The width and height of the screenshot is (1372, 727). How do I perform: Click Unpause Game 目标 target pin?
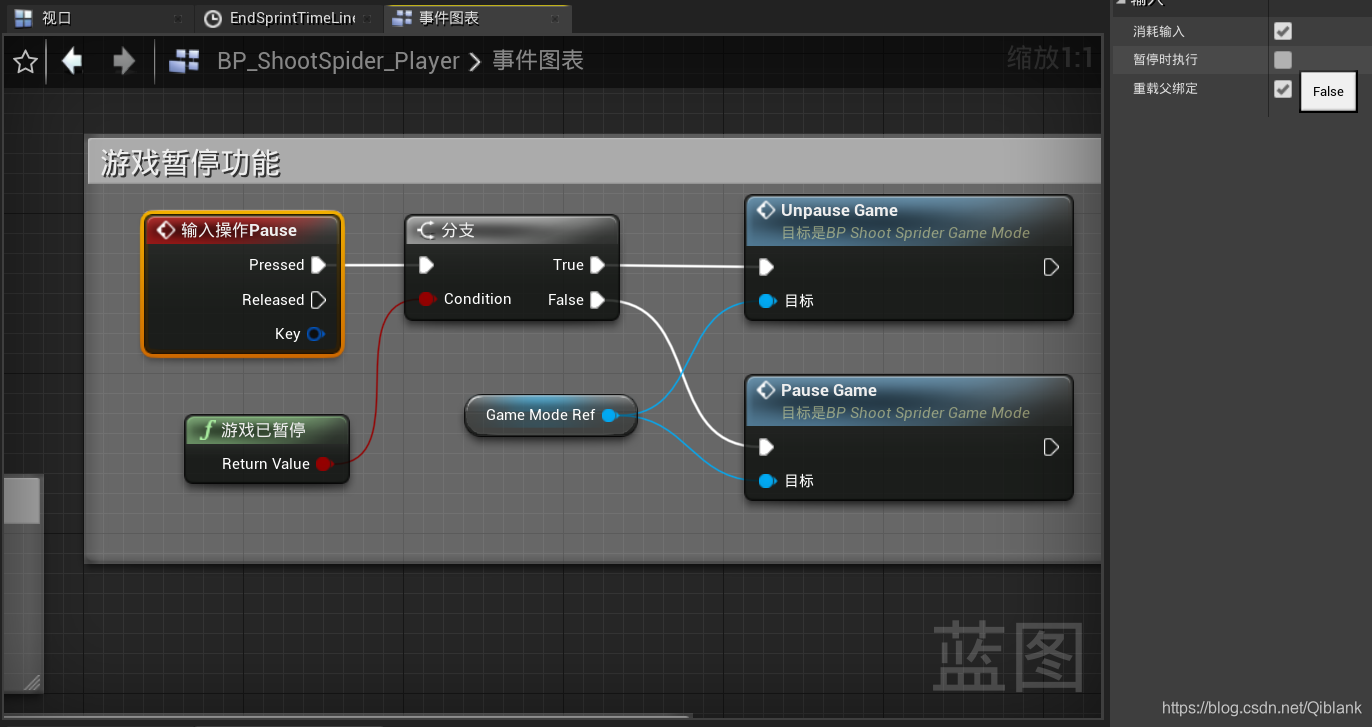pos(767,301)
